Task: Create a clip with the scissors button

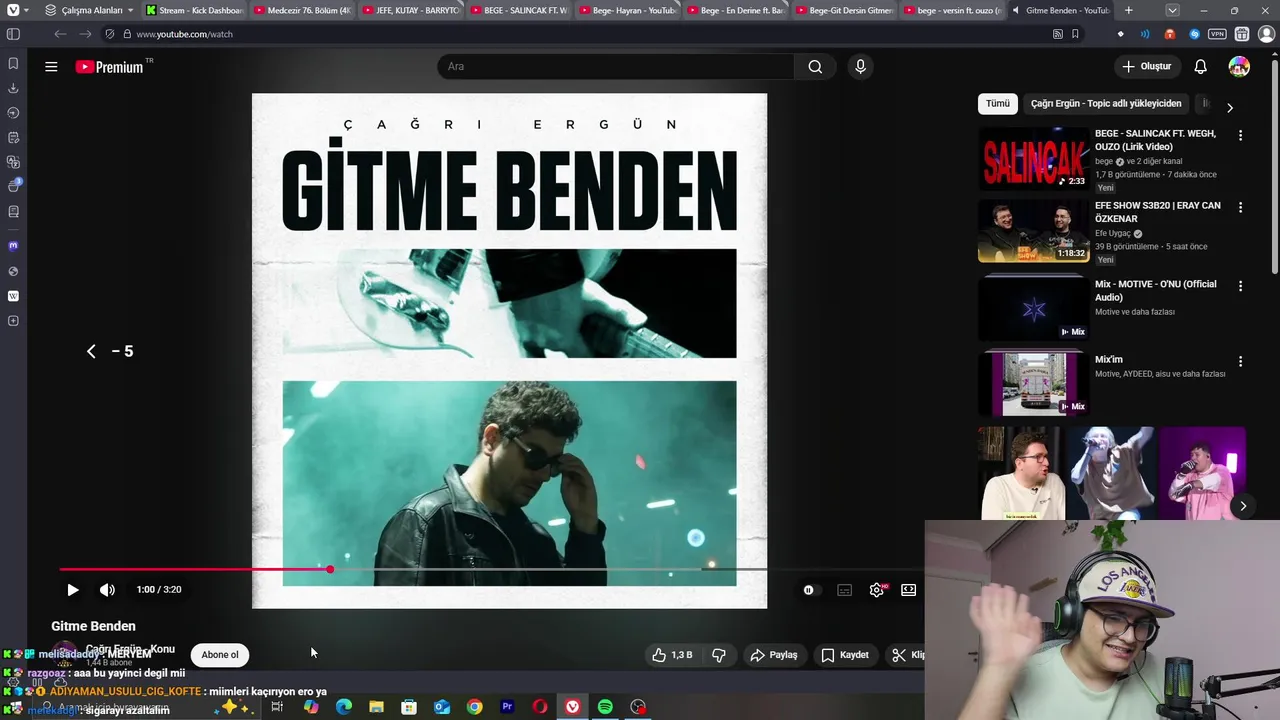Action: click(906, 655)
